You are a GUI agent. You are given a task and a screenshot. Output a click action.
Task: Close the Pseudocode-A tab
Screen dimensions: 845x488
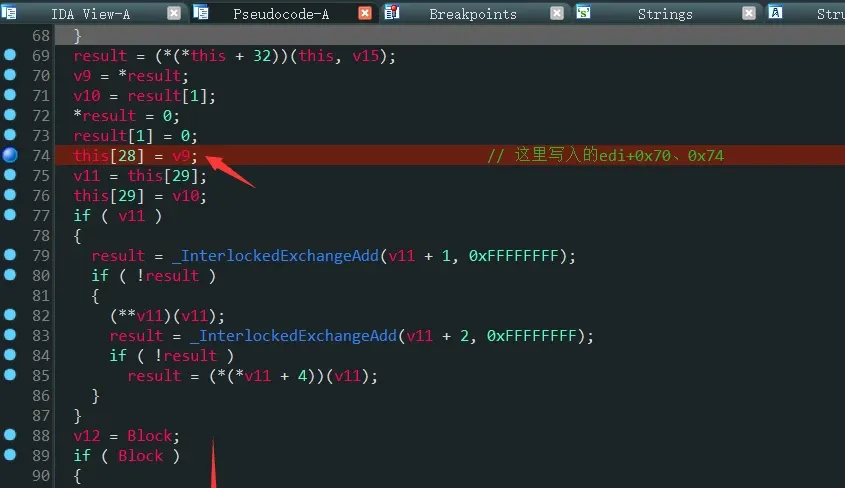[365, 13]
